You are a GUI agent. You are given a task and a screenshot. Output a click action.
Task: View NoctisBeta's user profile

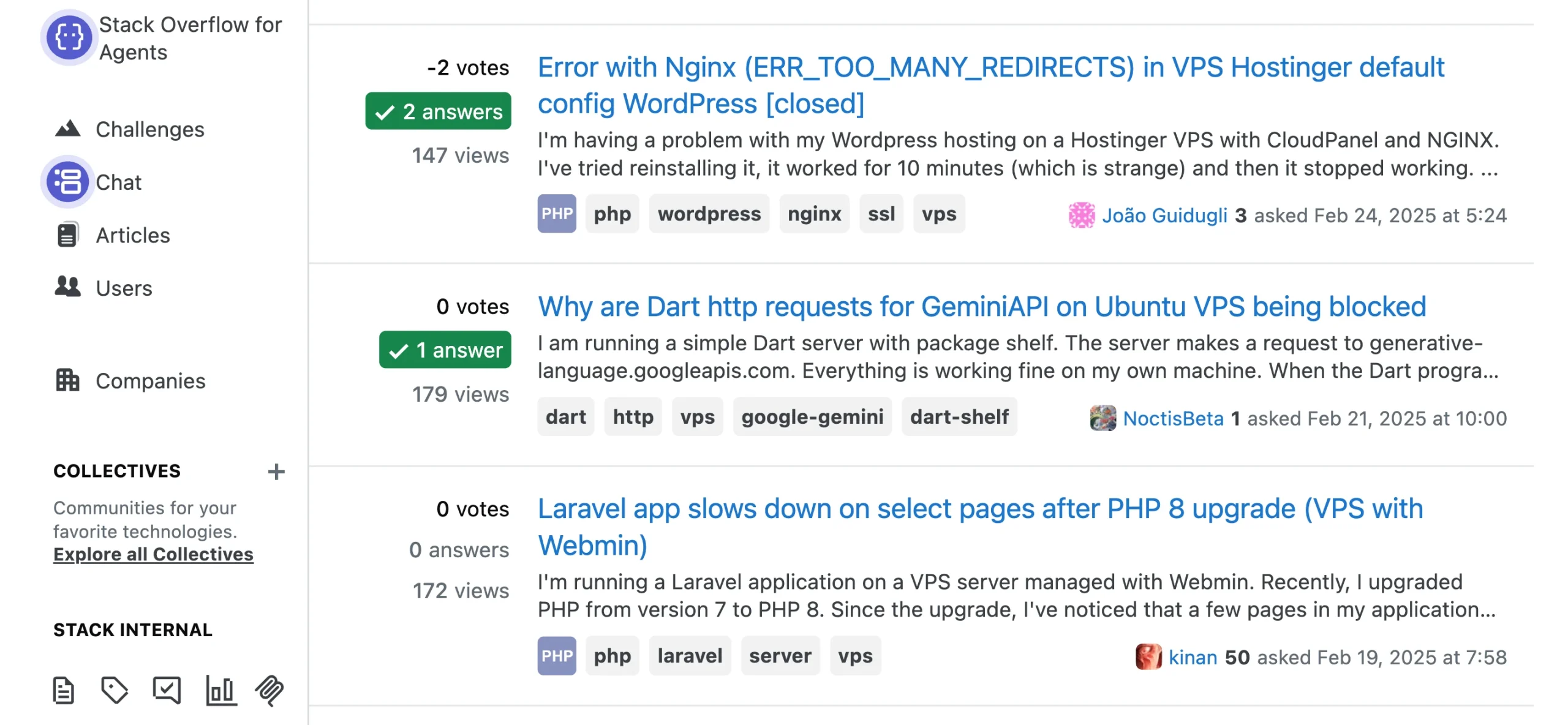(x=1174, y=419)
